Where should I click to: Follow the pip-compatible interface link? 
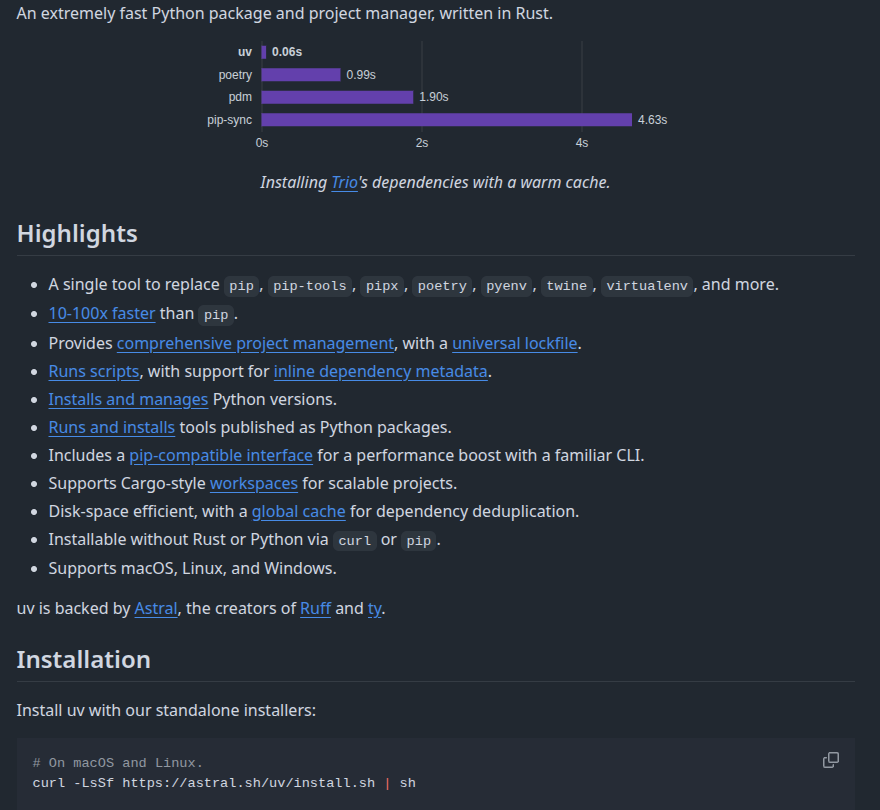coord(221,455)
